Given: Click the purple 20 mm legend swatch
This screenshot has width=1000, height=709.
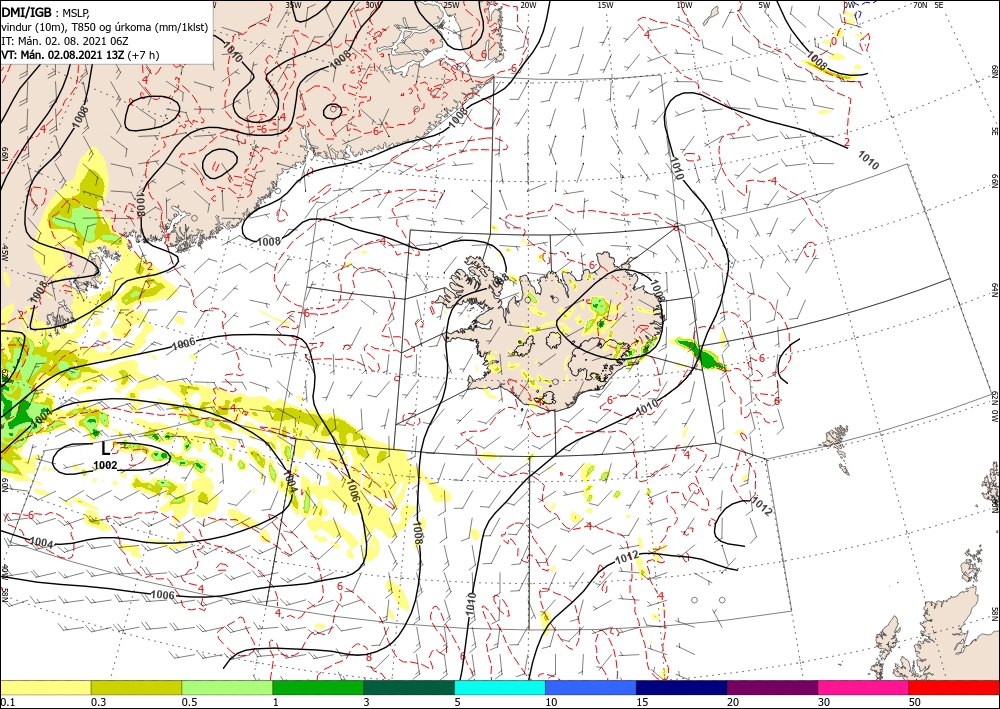Looking at the screenshot, I should 772,687.
